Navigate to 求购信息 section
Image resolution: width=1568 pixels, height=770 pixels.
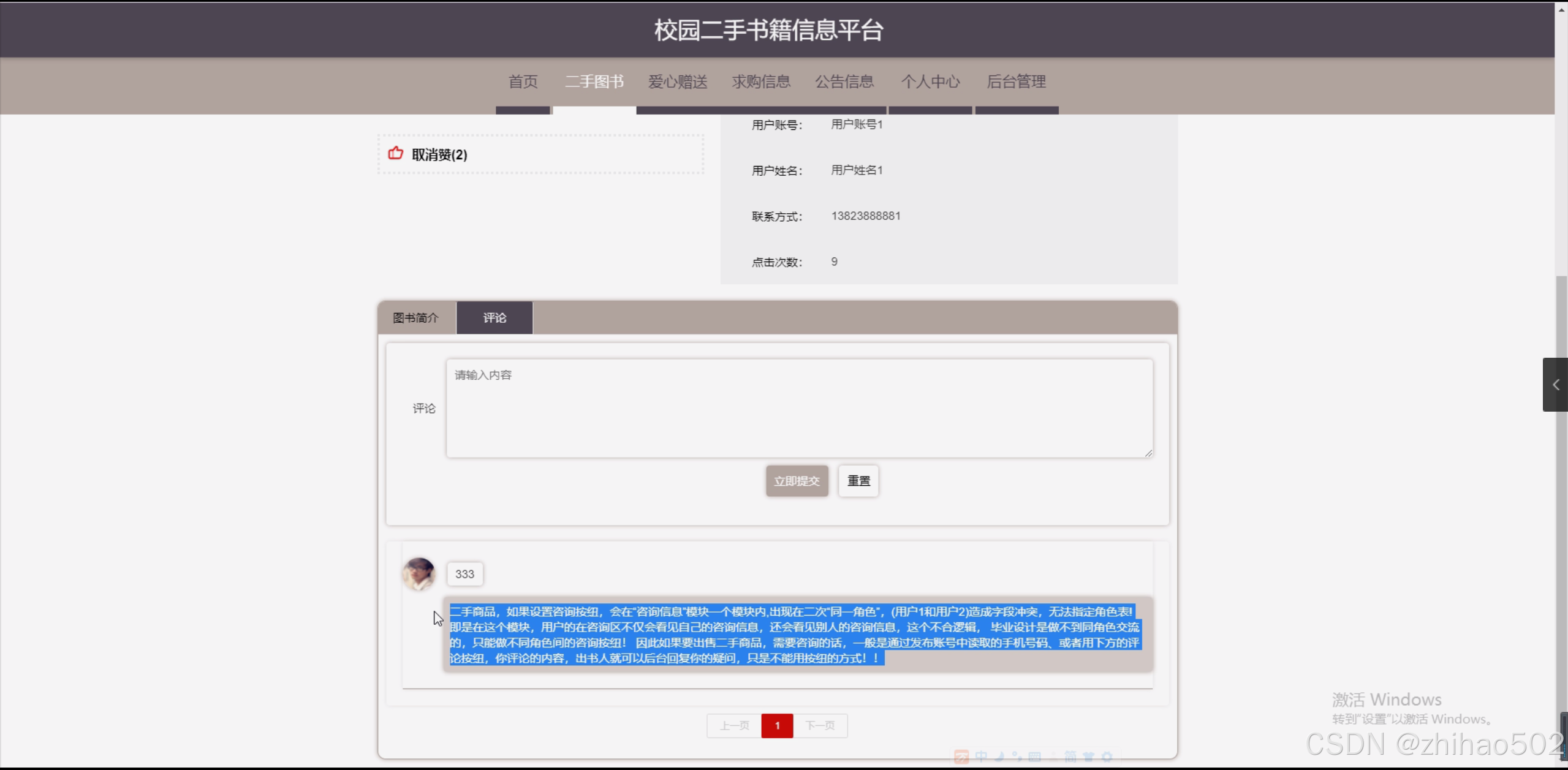[x=760, y=81]
